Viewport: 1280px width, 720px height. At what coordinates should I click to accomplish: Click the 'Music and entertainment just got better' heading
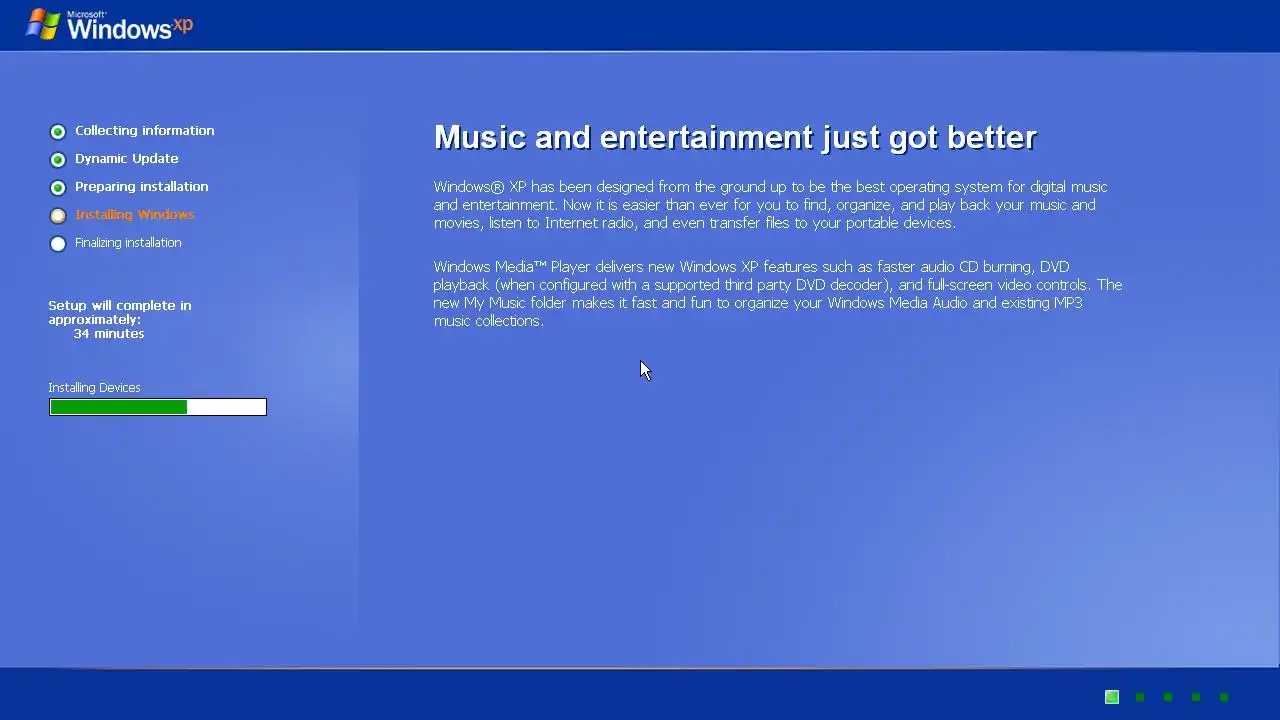pos(735,137)
